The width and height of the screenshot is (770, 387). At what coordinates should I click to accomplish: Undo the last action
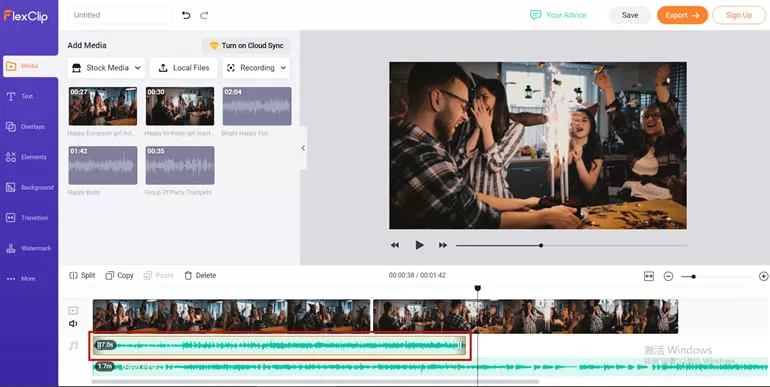click(x=186, y=15)
